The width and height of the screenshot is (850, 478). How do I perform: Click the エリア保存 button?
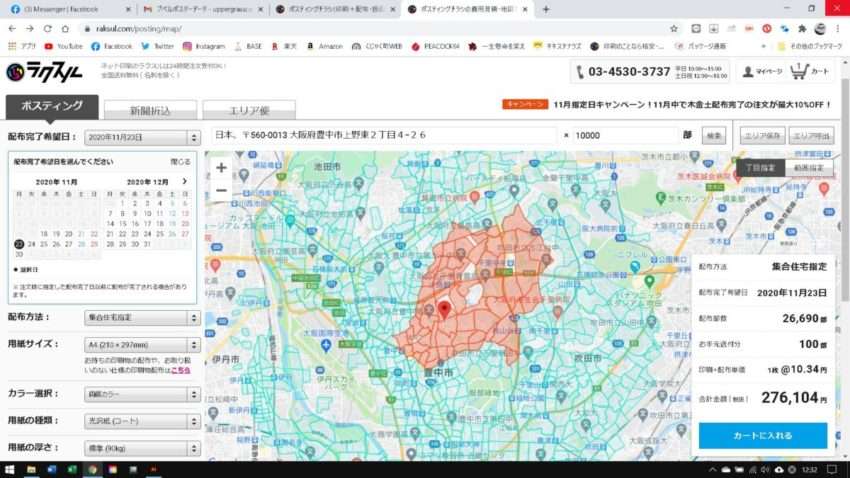[x=762, y=136]
